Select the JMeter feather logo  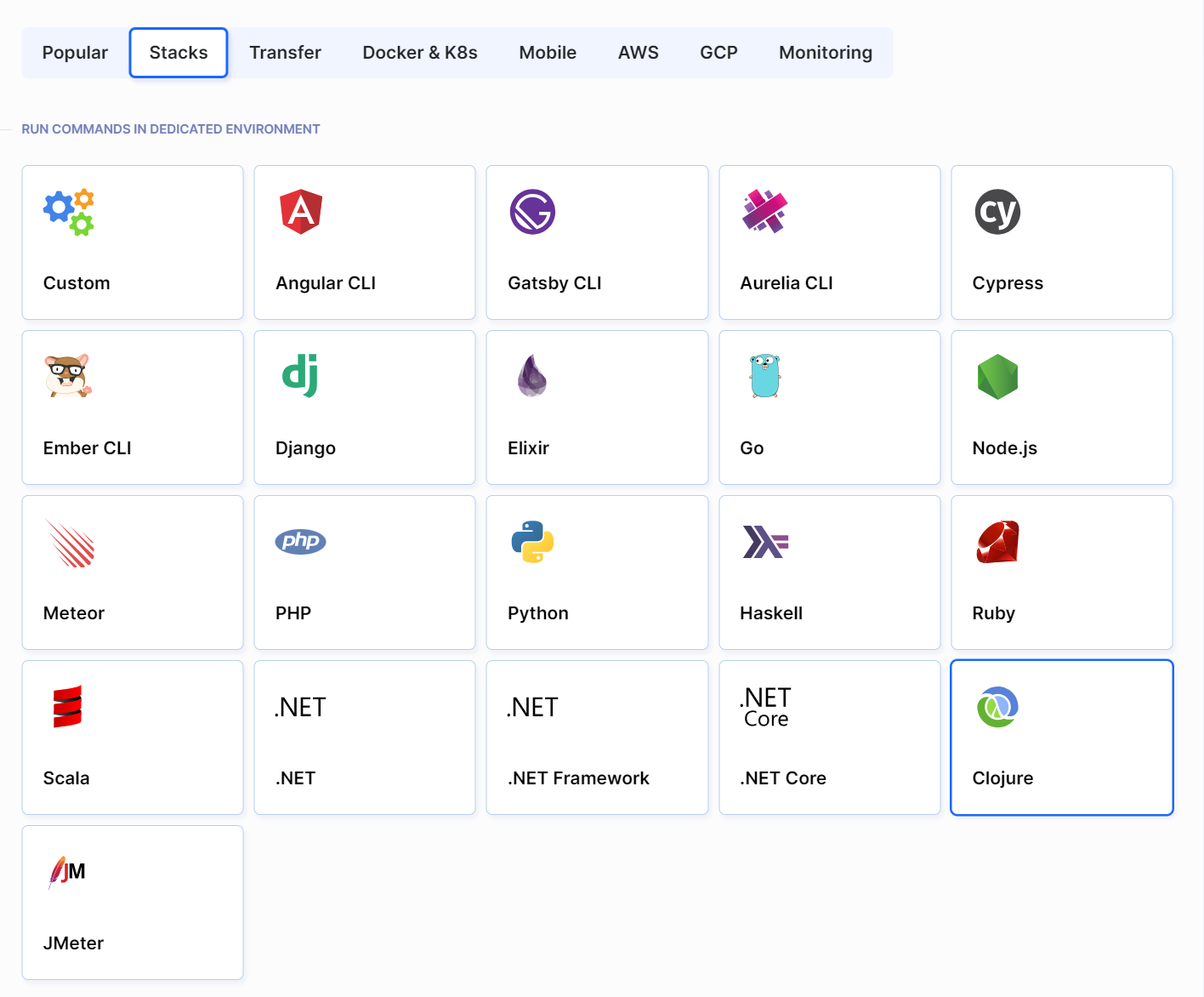click(67, 872)
